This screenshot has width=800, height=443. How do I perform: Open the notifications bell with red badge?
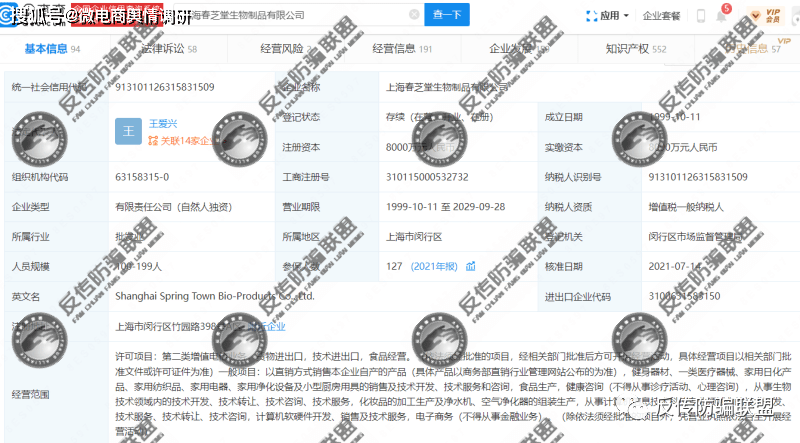[723, 16]
